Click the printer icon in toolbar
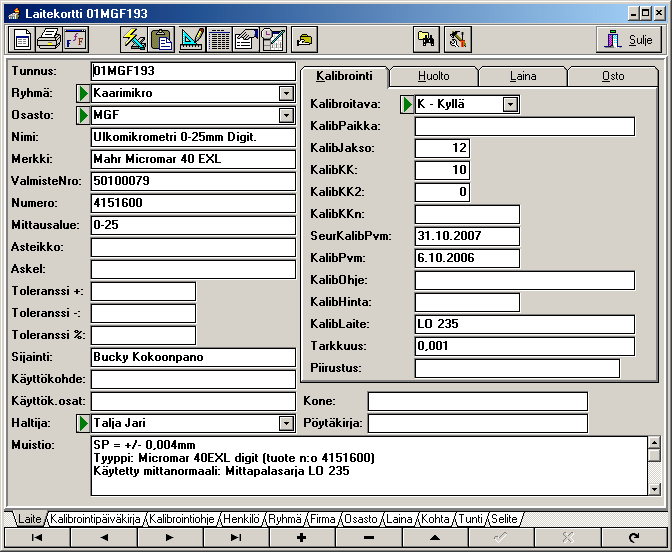672x552 pixels. 49,39
